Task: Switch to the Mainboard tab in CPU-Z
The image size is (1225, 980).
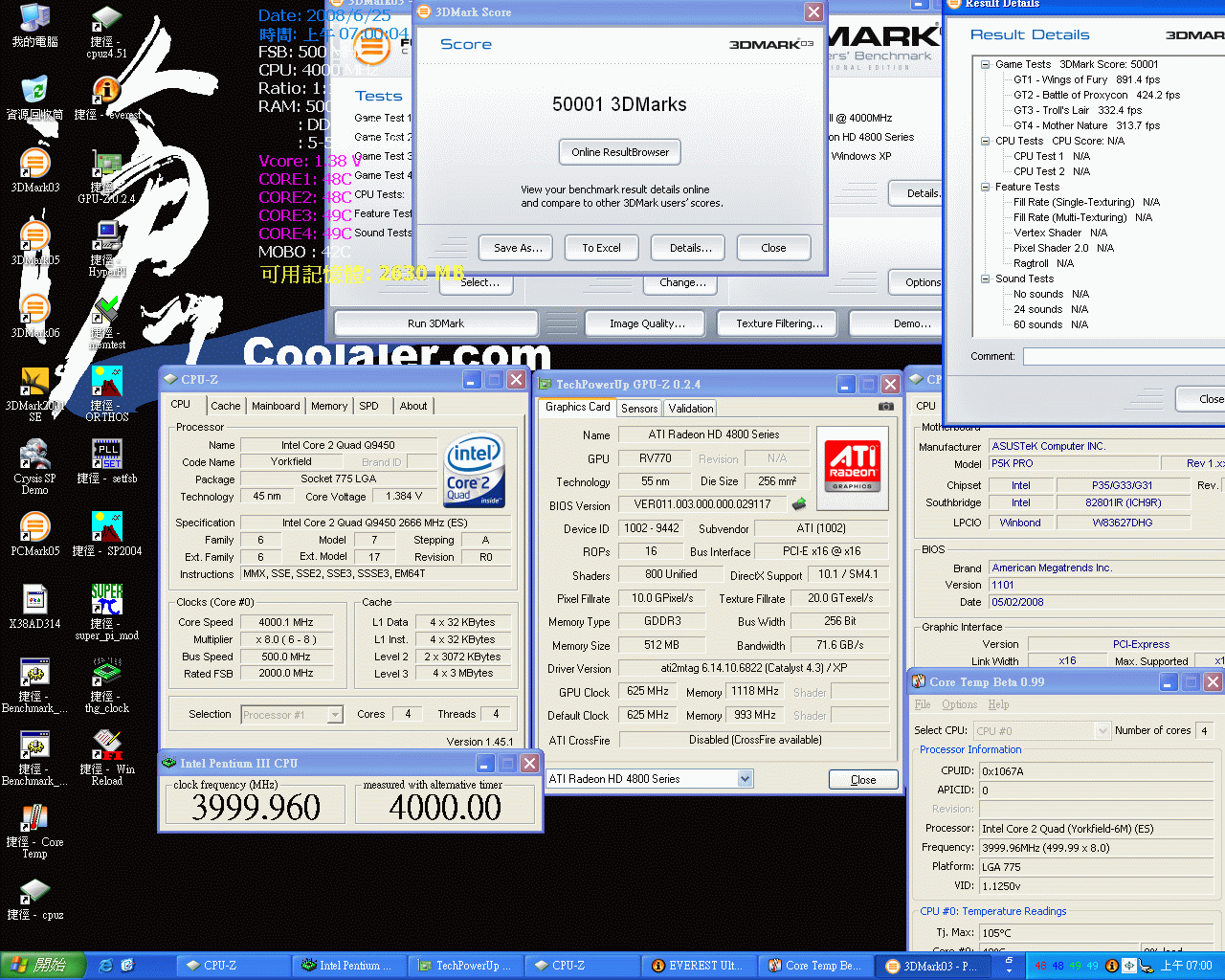Action: click(x=276, y=406)
